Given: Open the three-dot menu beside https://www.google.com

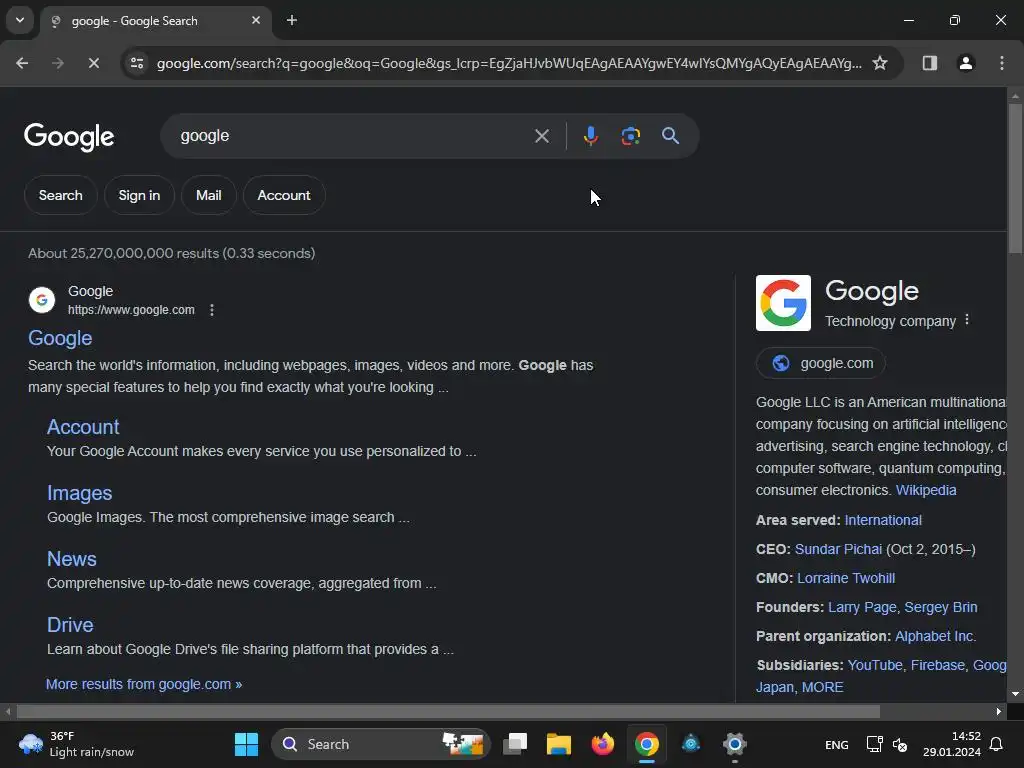Looking at the screenshot, I should click(212, 310).
